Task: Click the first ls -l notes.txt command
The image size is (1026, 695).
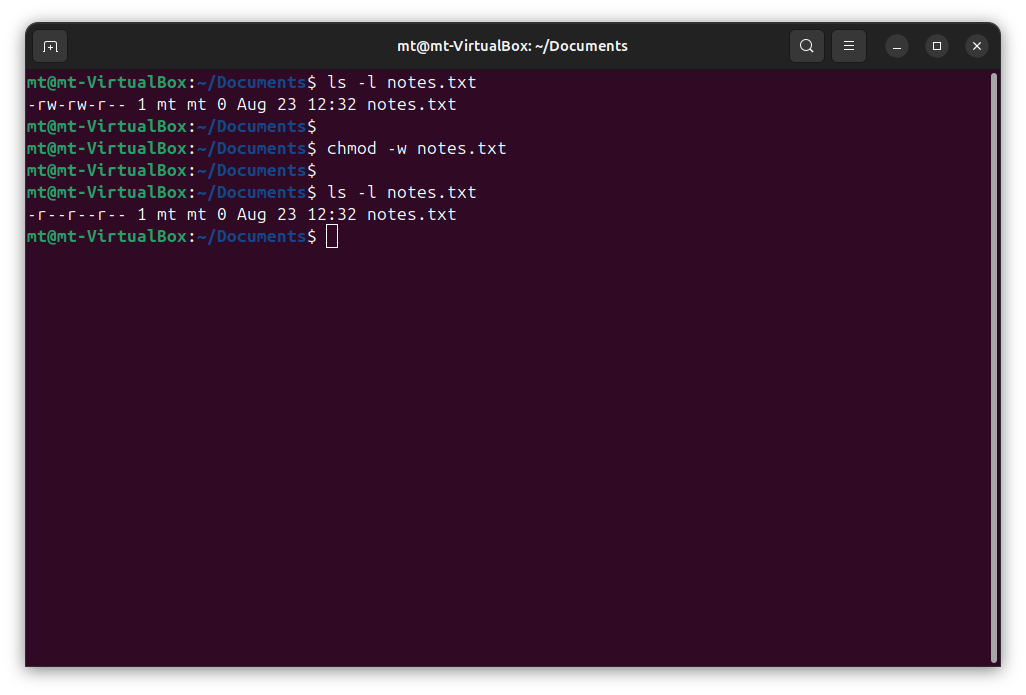Action: click(x=401, y=82)
